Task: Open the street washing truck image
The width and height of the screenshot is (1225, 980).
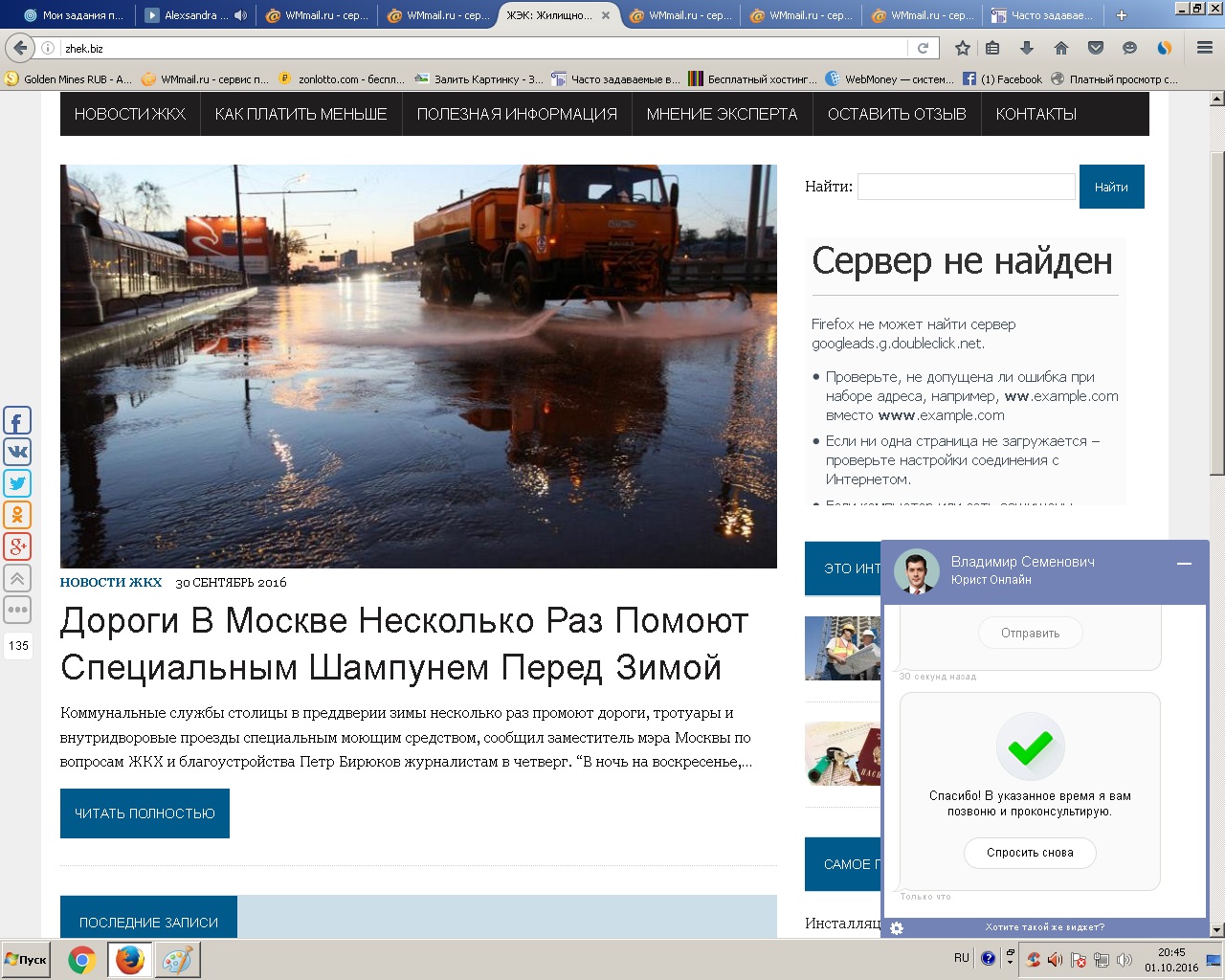Action: tap(418, 367)
